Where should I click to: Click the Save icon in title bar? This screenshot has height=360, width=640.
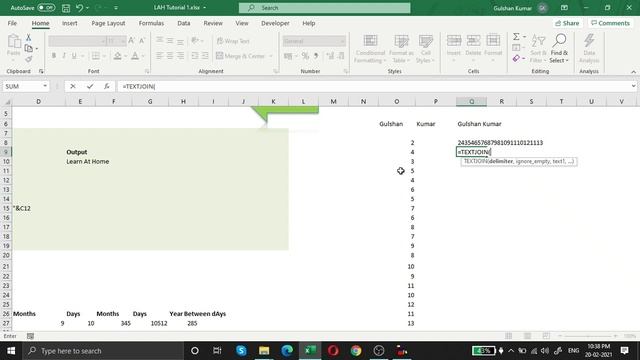[x=66, y=8]
